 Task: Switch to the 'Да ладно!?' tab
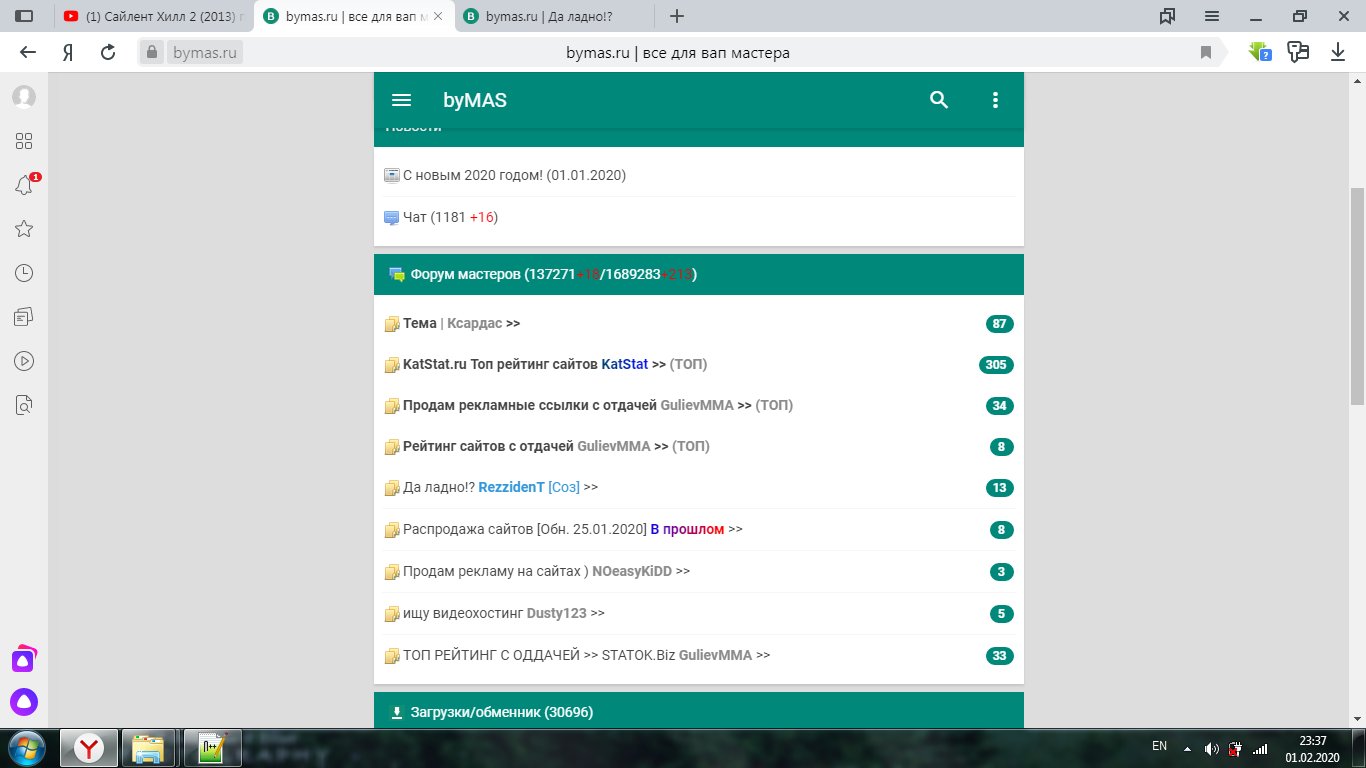(550, 17)
